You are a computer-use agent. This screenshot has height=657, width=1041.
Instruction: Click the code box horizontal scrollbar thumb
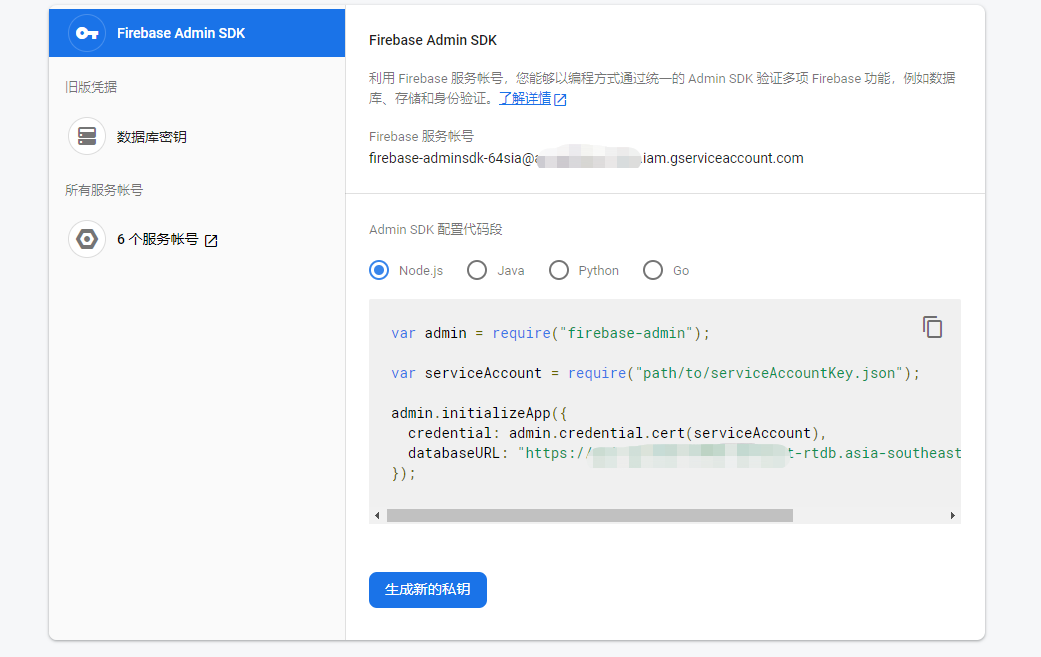tap(590, 516)
